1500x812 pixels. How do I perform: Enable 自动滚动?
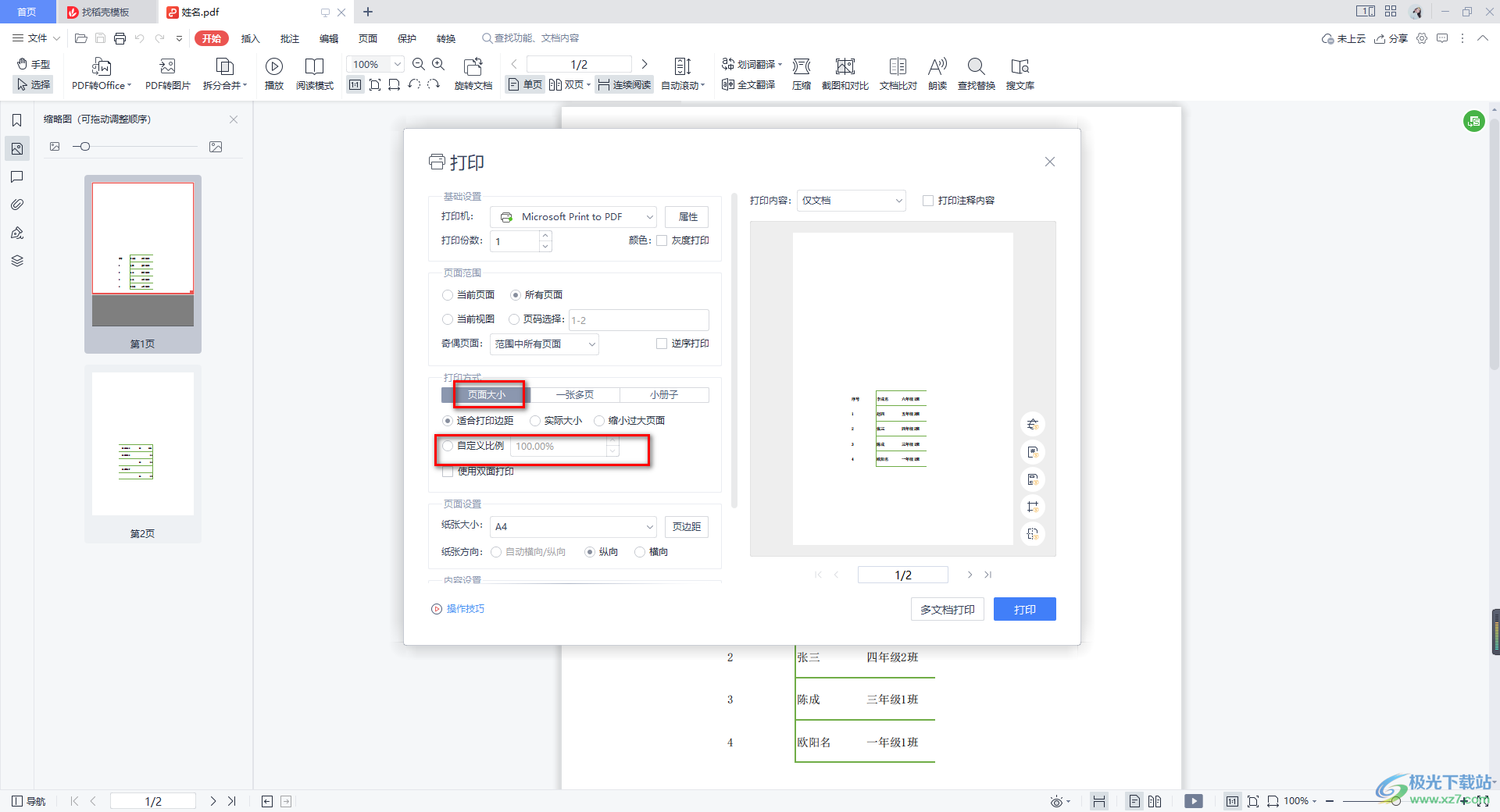[x=683, y=74]
